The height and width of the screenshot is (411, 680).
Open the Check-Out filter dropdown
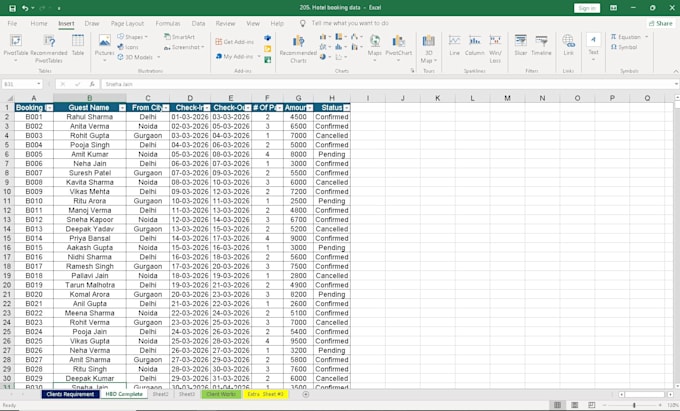tap(248, 108)
